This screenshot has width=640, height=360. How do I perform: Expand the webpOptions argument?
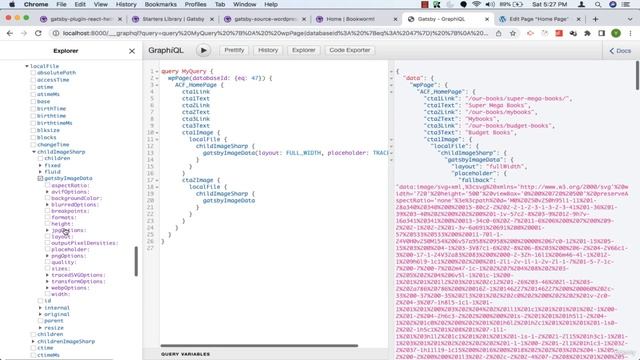point(47,288)
